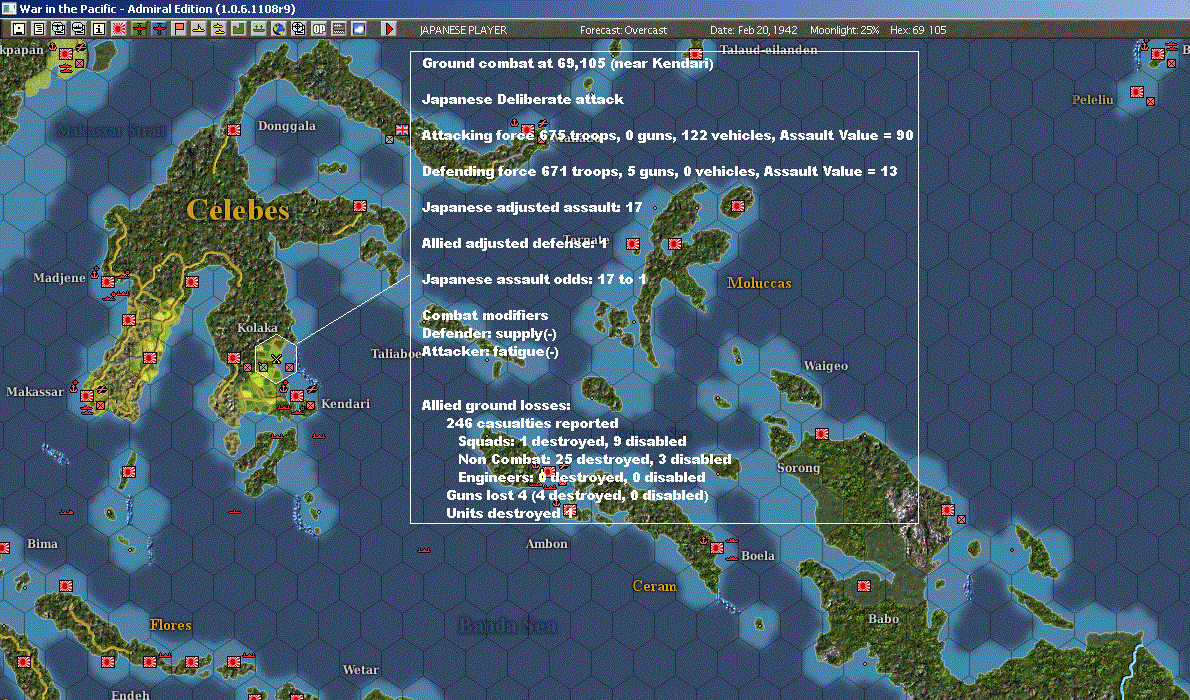Viewport: 1190px width, 700px height.
Task: Click 'Japanese adjusted assault: 17' line
Action: pos(532,207)
